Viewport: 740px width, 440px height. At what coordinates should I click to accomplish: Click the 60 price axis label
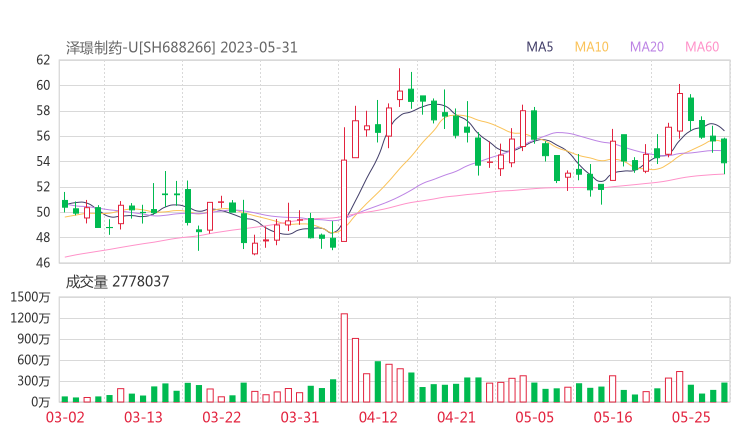tap(43, 85)
